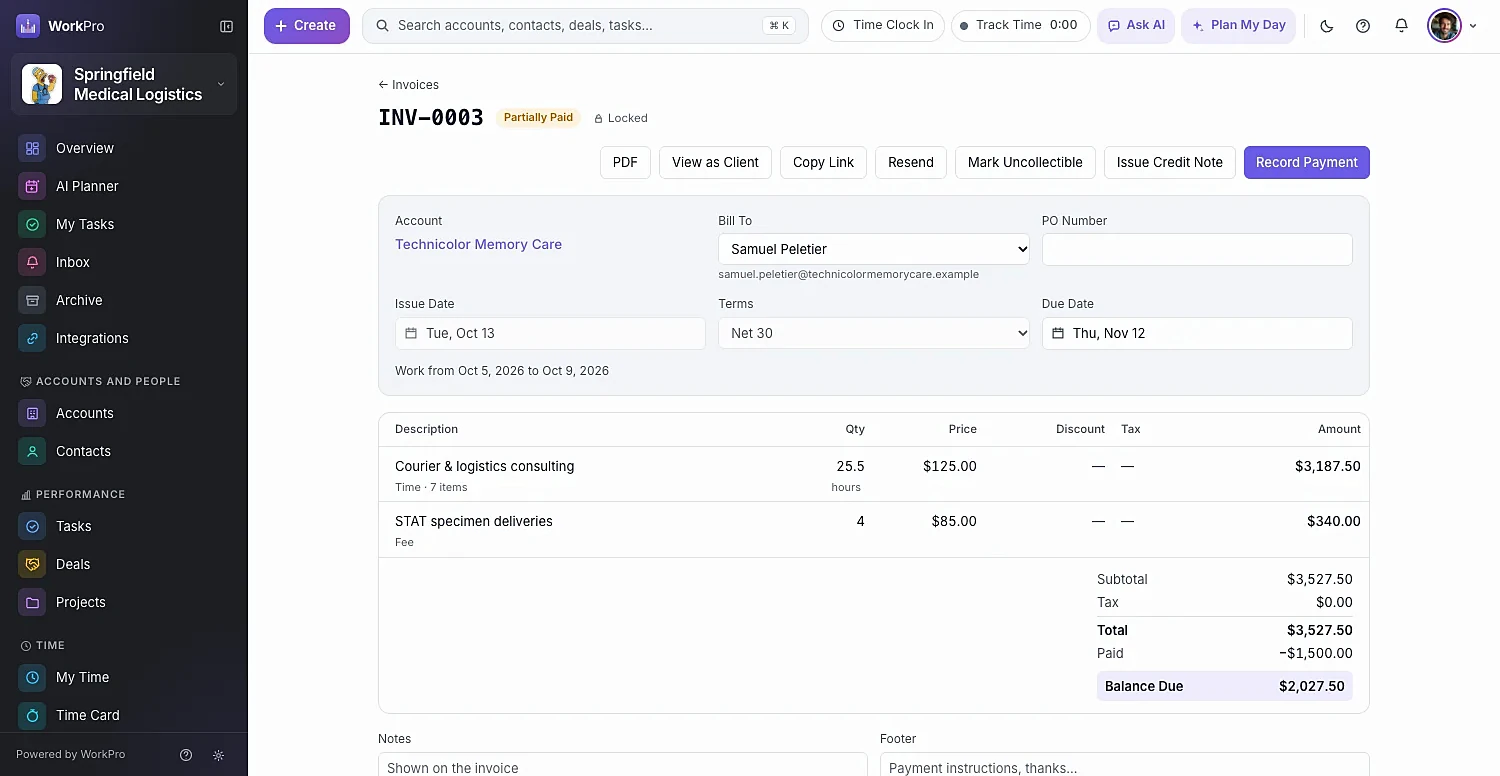The height and width of the screenshot is (776, 1500).
Task: Open the sidebar footer settings gear
Action: [x=219, y=755]
